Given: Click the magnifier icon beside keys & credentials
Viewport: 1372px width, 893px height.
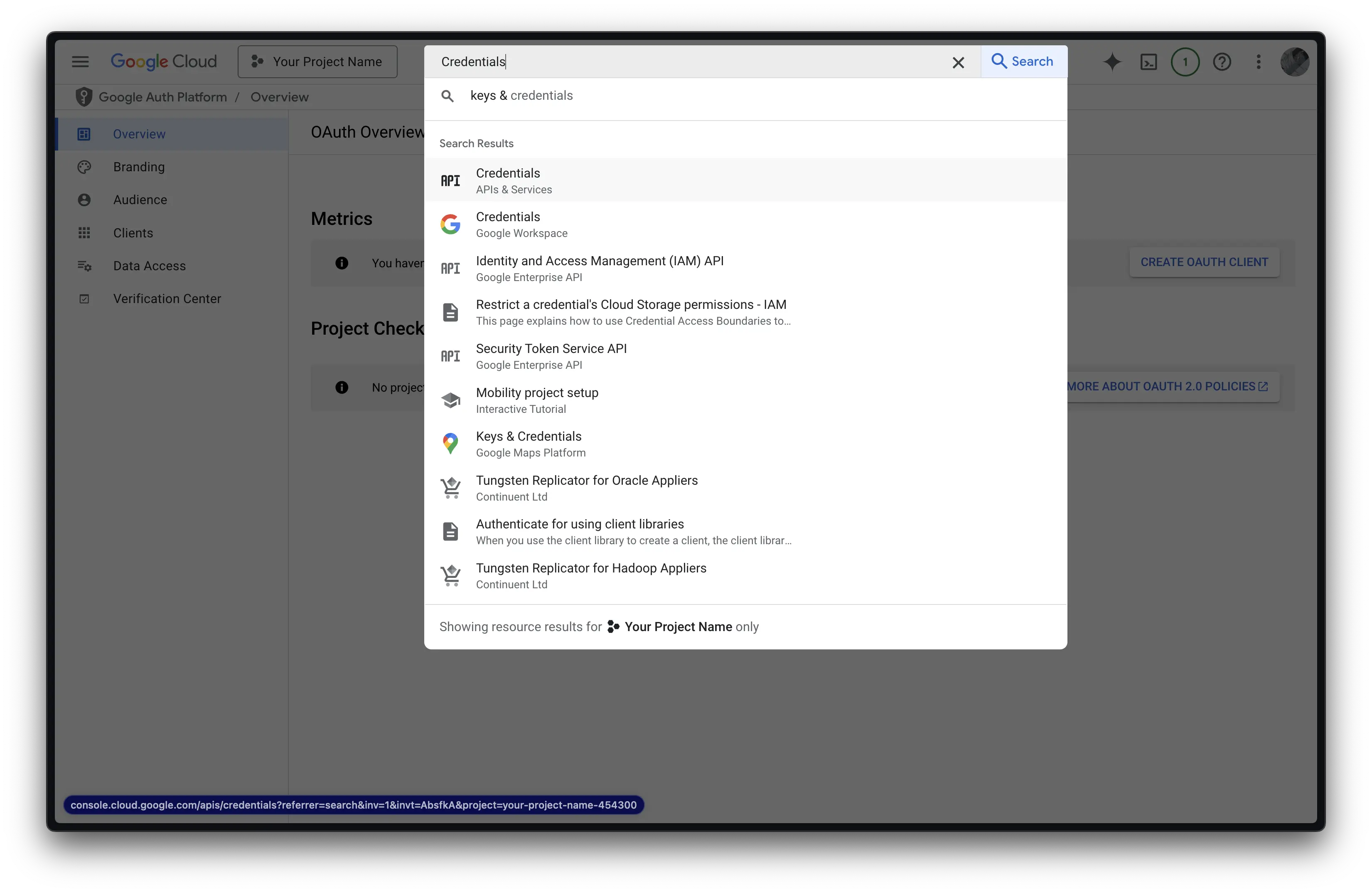Looking at the screenshot, I should click(x=447, y=96).
